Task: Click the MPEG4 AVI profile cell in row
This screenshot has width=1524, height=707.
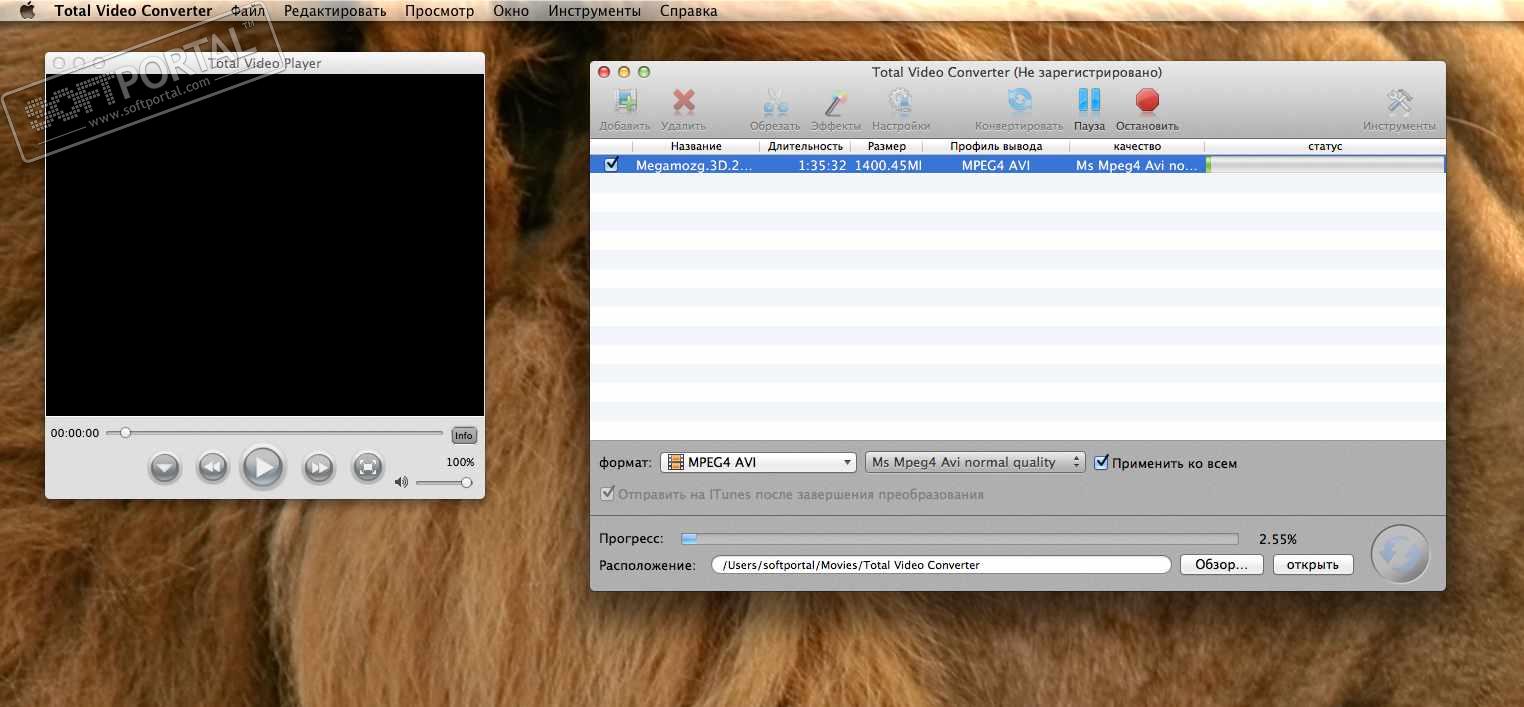Action: [x=996, y=166]
